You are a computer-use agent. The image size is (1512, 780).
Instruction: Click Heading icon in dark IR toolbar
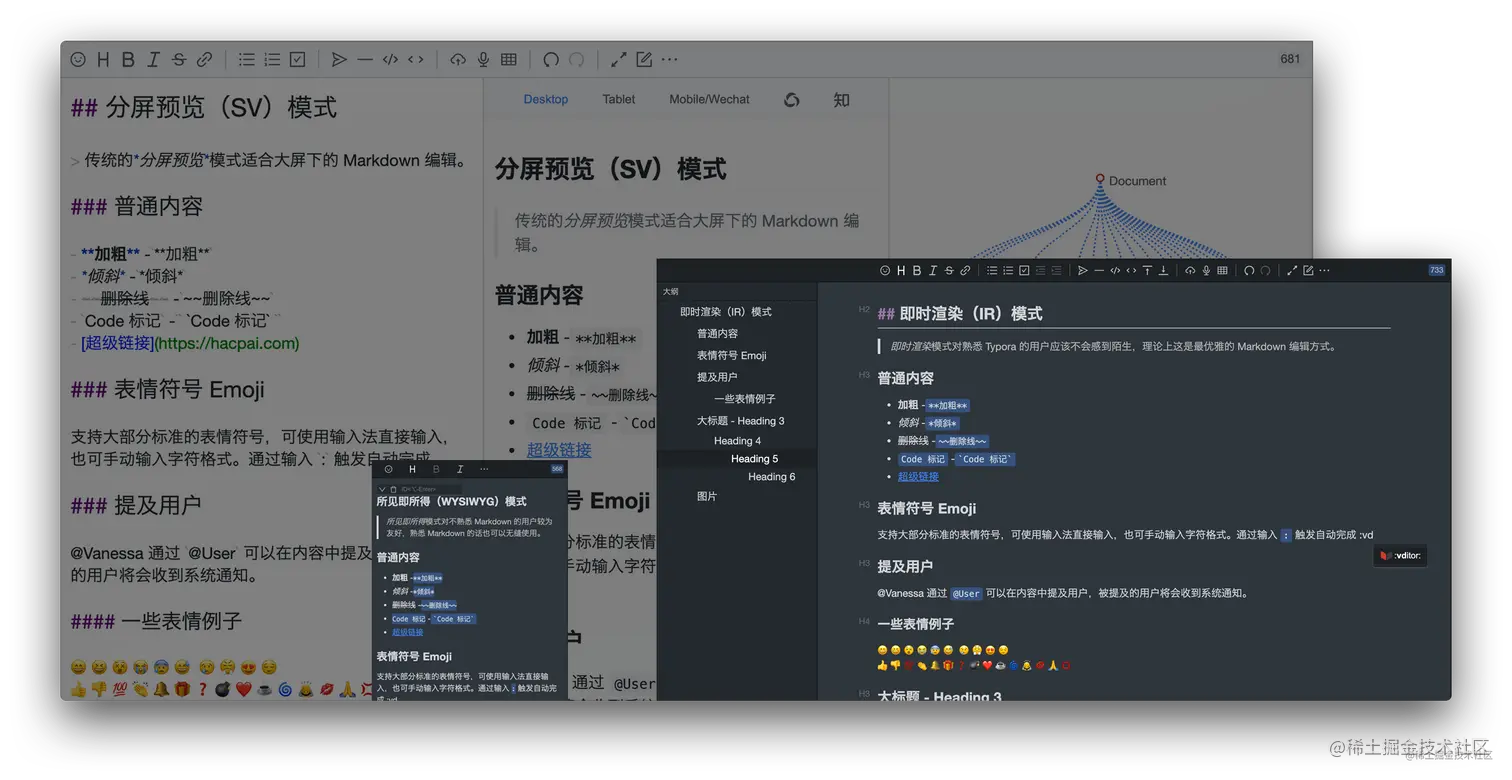(x=901, y=270)
